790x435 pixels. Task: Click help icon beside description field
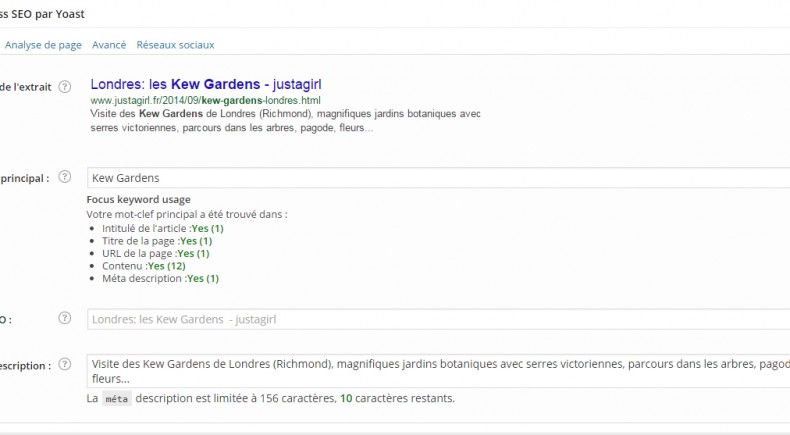tap(64, 364)
